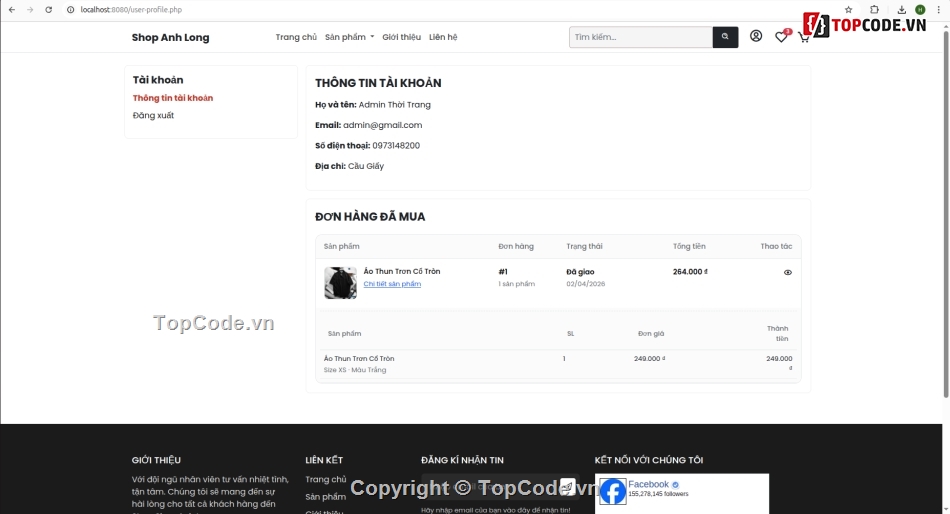Image resolution: width=950 pixels, height=514 pixels.
Task: Click the Cầu Giấy address text
Action: click(366, 166)
